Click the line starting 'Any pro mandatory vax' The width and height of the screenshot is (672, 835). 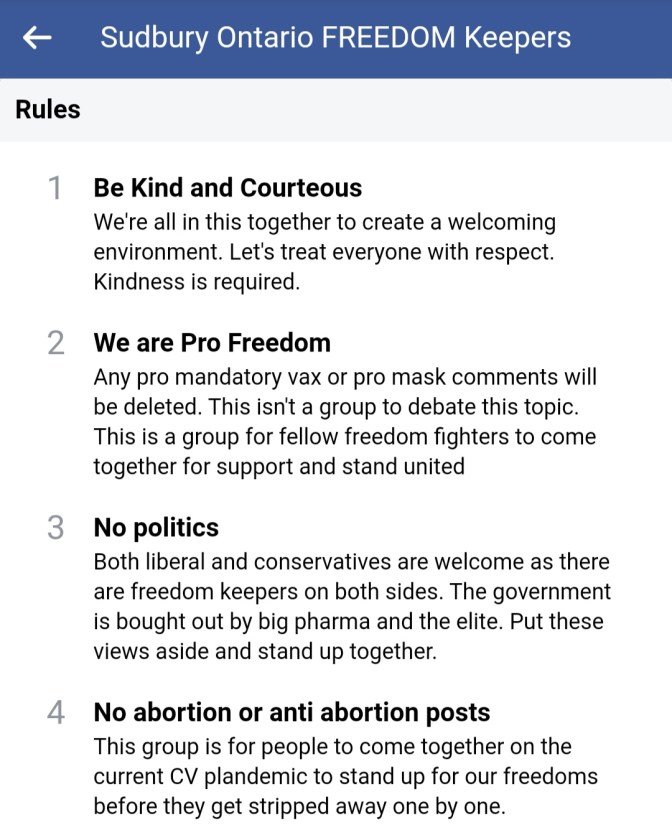point(345,378)
